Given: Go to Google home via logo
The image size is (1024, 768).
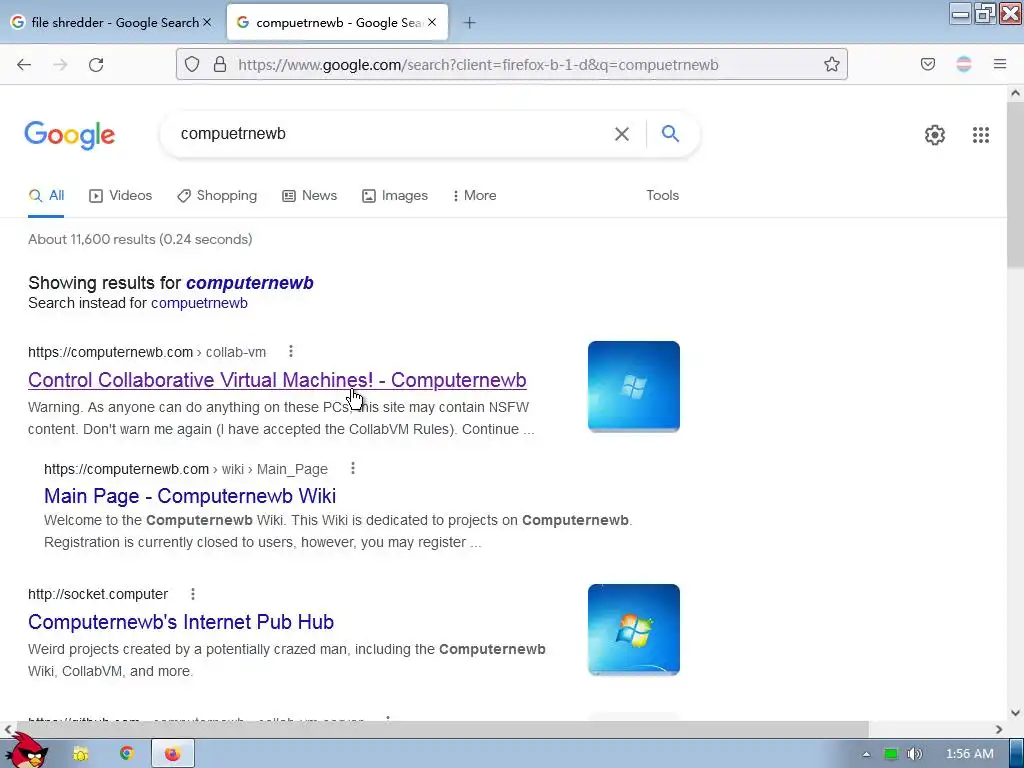Looking at the screenshot, I should (x=69, y=135).
